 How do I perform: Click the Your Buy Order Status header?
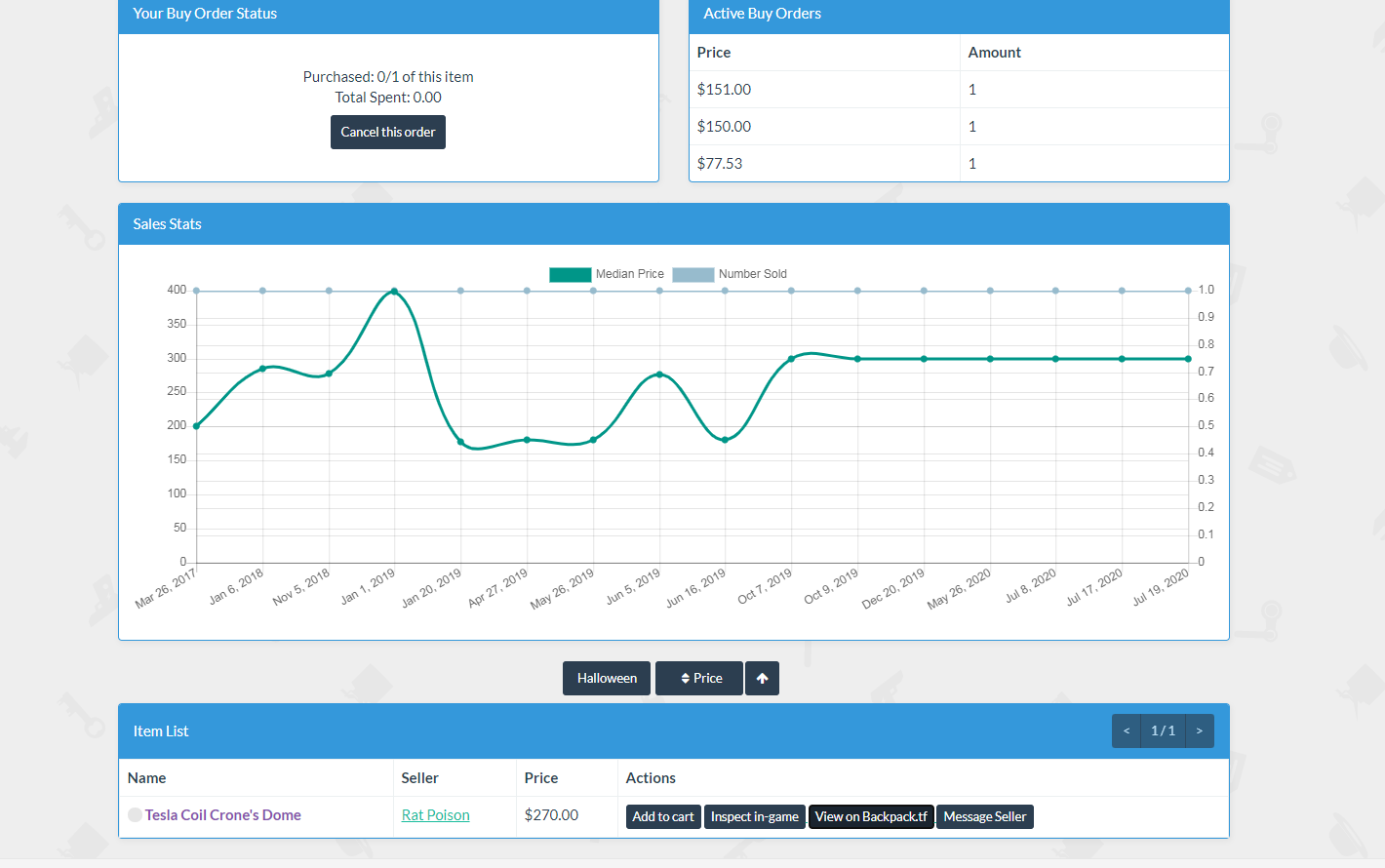[388, 16]
